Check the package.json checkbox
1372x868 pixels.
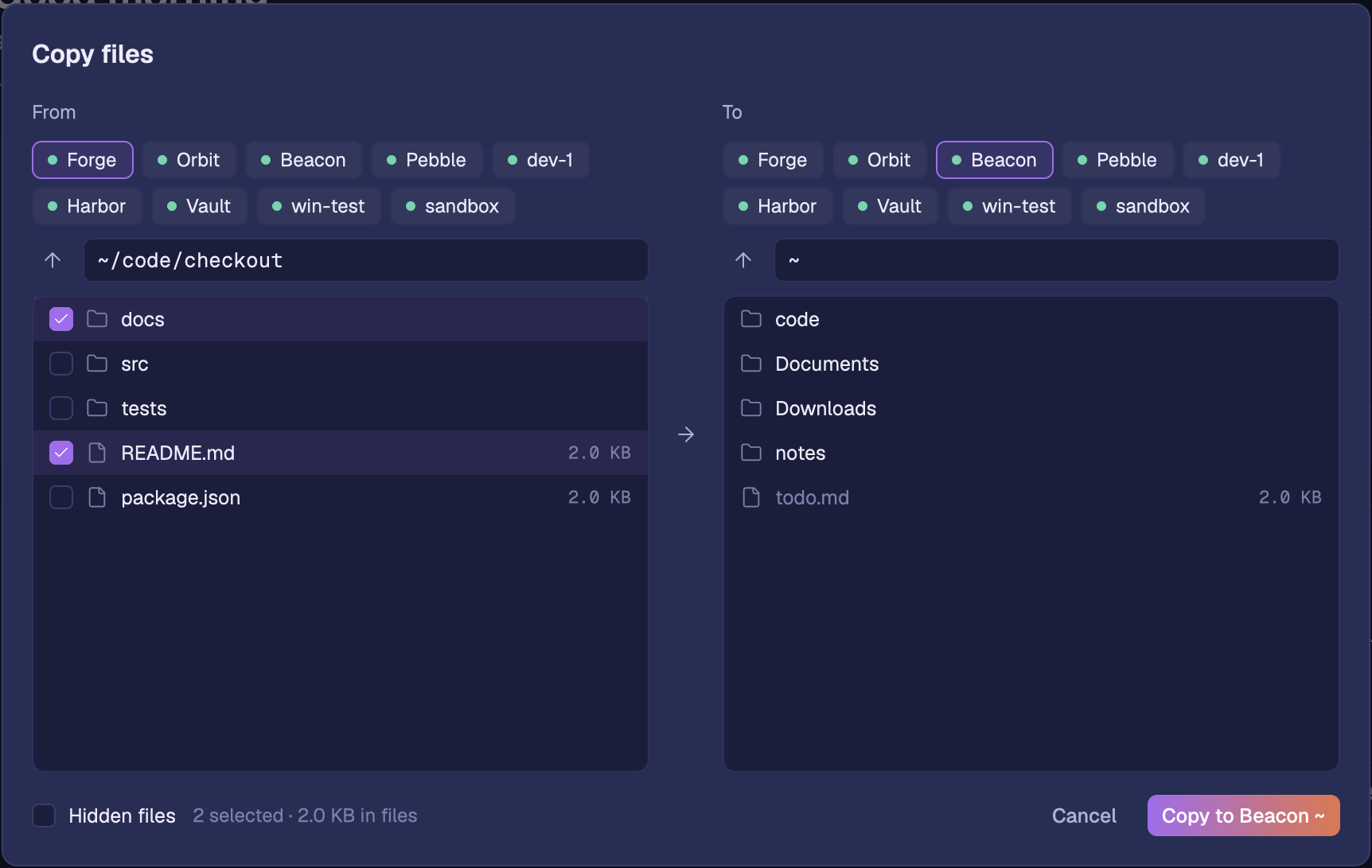(x=61, y=497)
